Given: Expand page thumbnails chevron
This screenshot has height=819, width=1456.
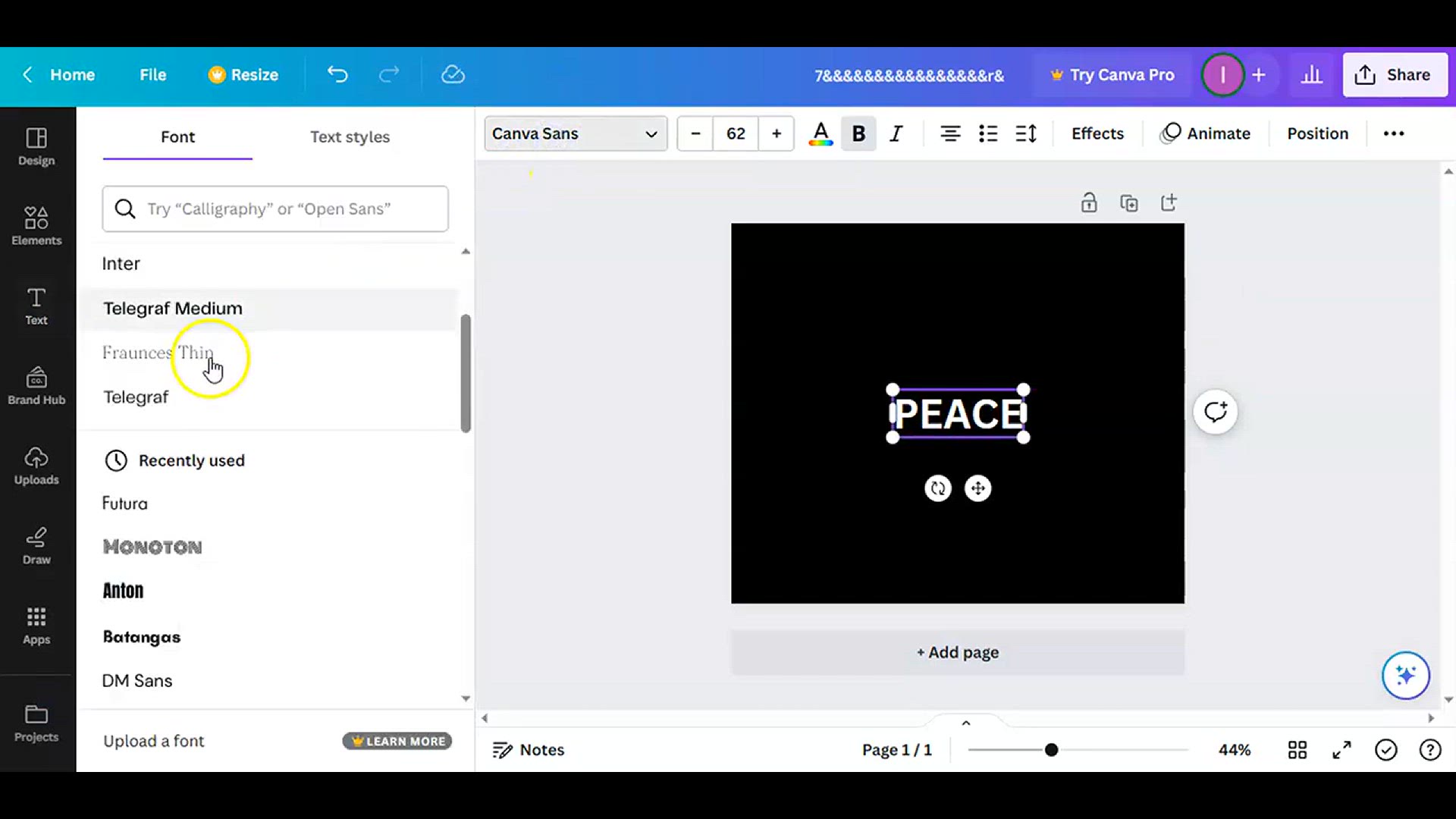Looking at the screenshot, I should tap(966, 723).
